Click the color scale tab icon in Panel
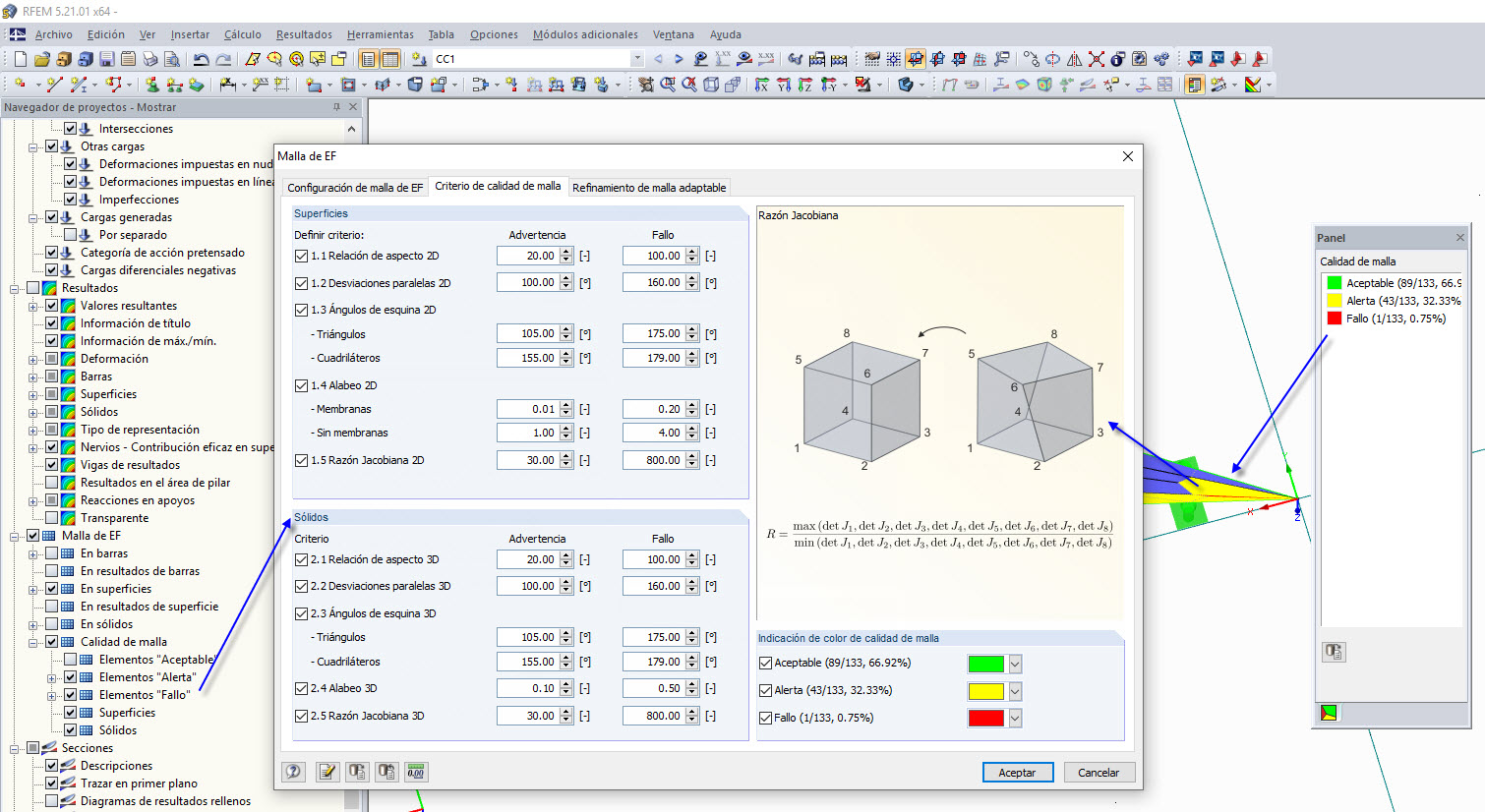1485x812 pixels. click(x=1329, y=713)
